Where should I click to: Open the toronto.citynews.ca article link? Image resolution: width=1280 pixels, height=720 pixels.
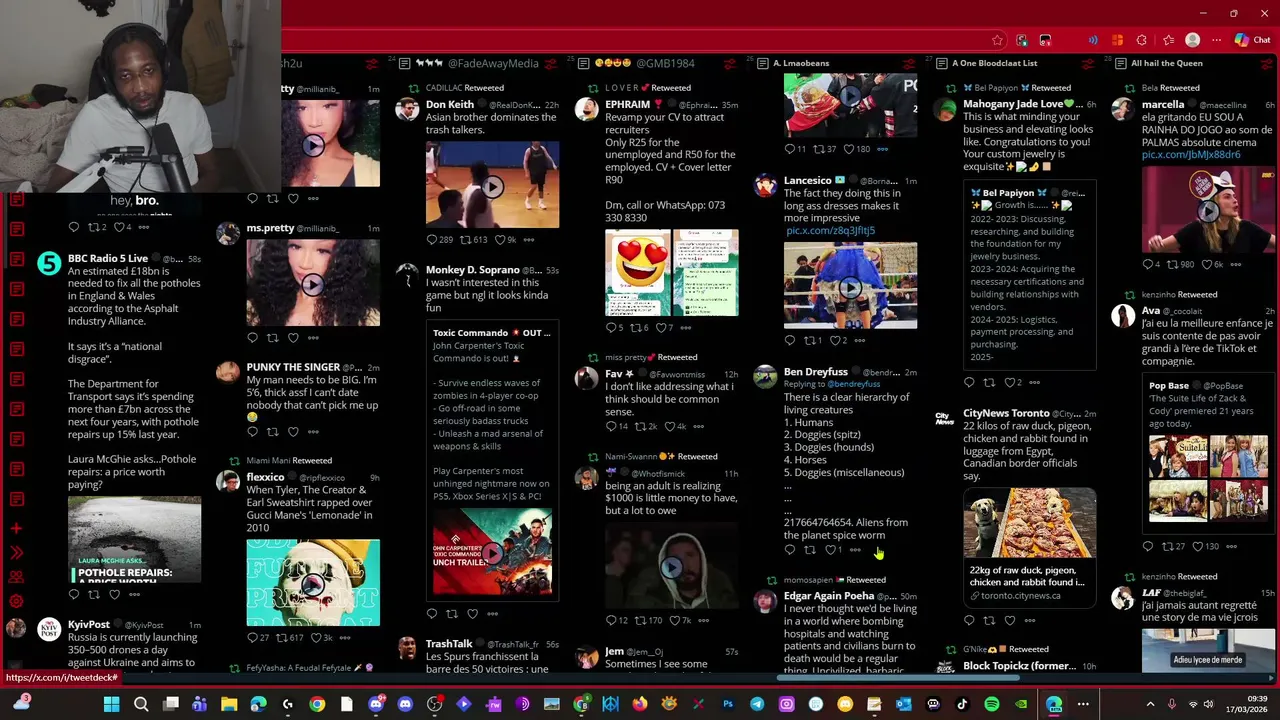pyautogui.click(x=1020, y=596)
